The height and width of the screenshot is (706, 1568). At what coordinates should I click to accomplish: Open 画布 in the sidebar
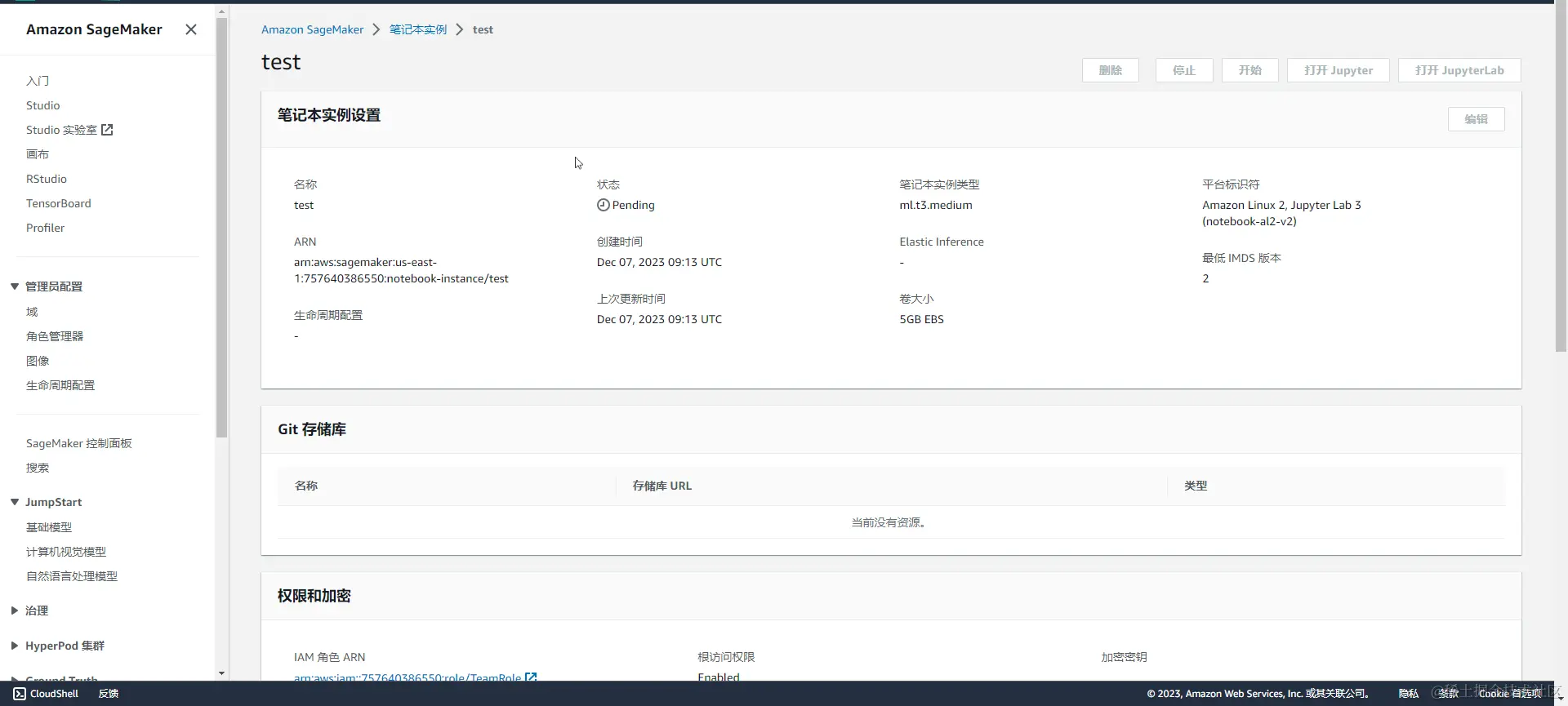(x=38, y=154)
